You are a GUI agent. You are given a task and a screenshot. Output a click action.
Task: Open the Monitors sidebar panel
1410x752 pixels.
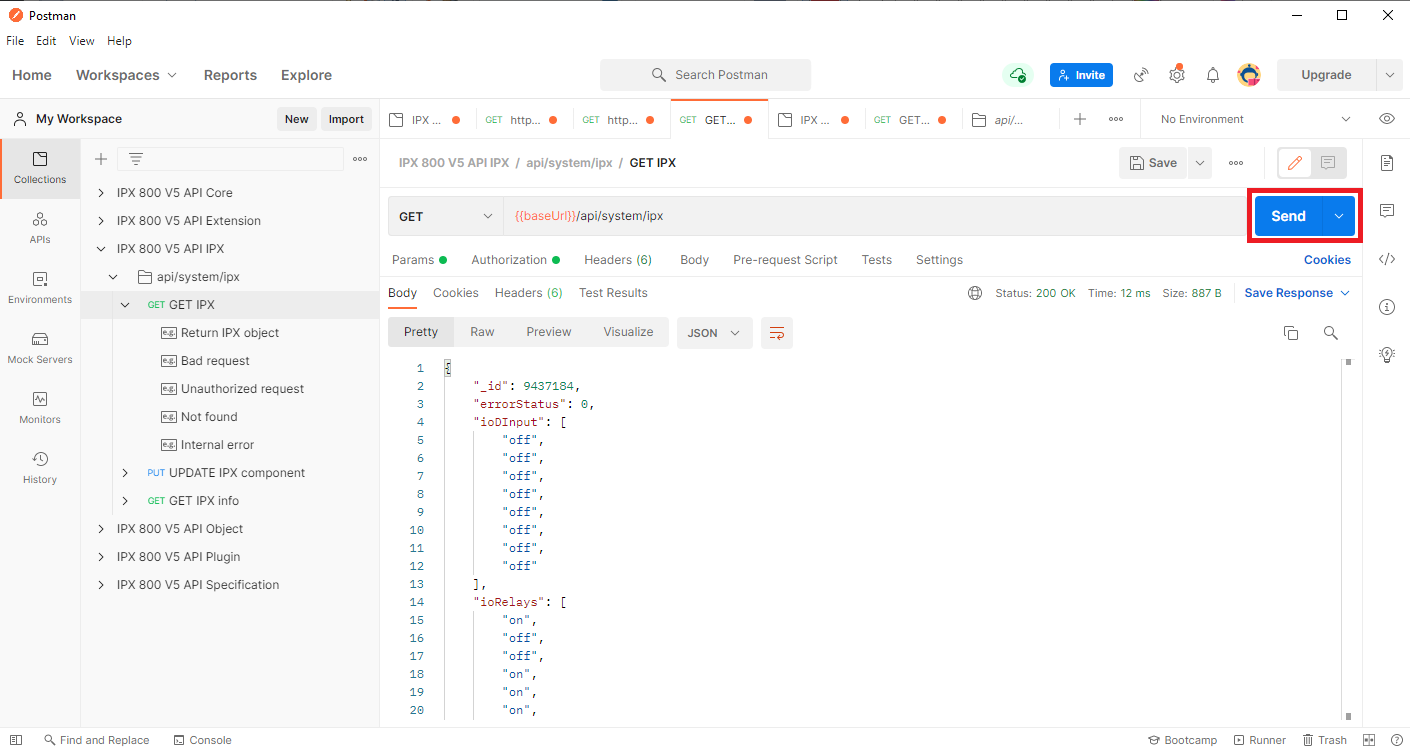pyautogui.click(x=40, y=408)
